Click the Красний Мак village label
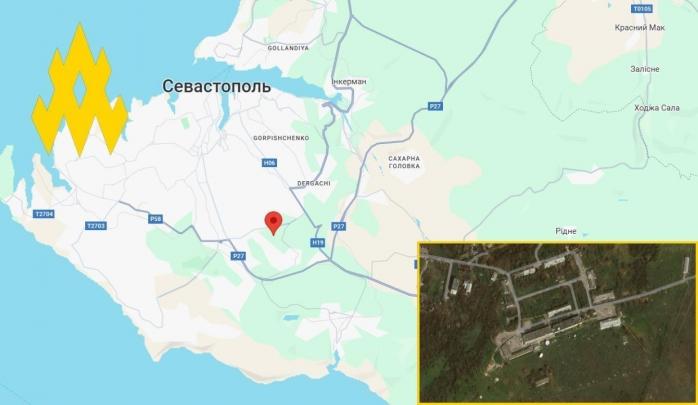Viewport: 698px width, 405px height. pos(640,28)
